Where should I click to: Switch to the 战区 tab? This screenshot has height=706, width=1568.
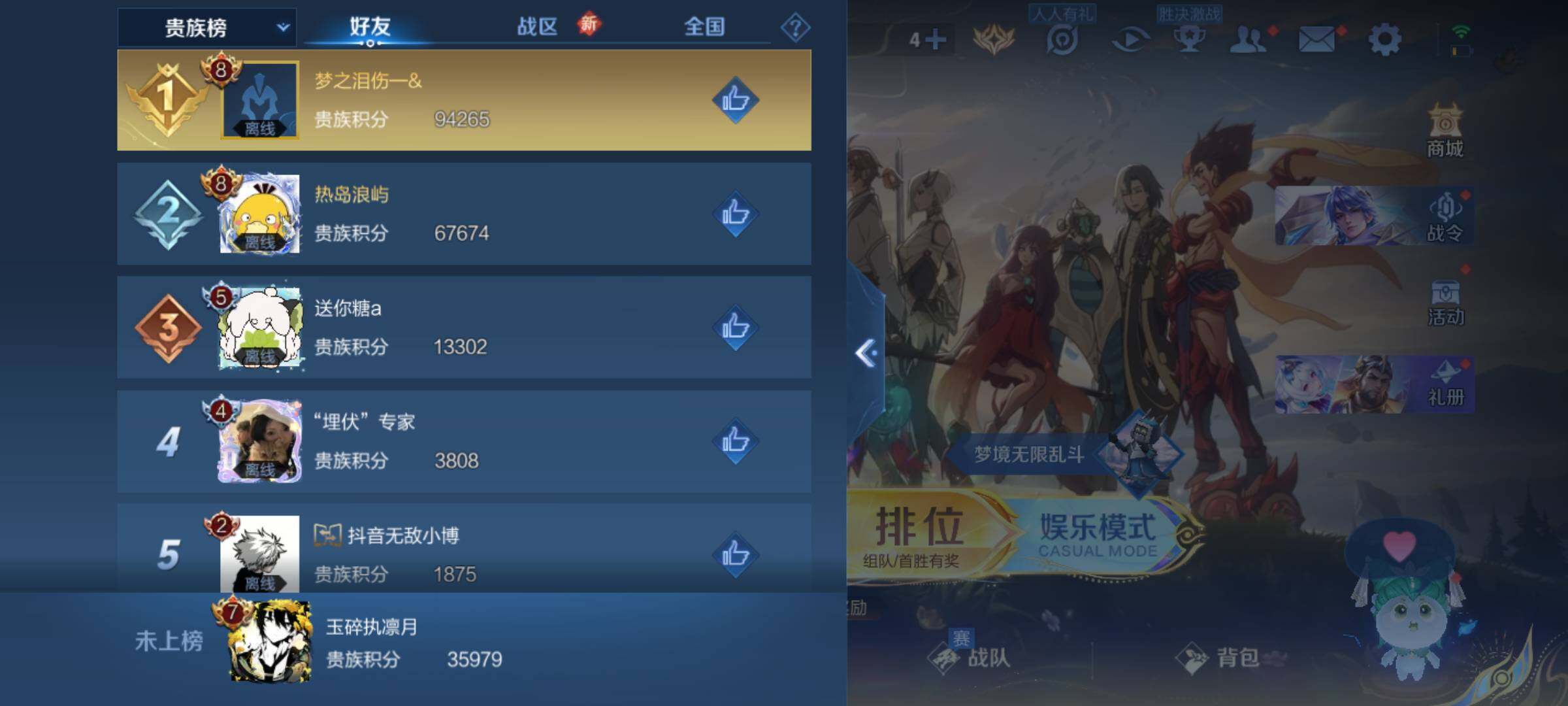tap(537, 27)
